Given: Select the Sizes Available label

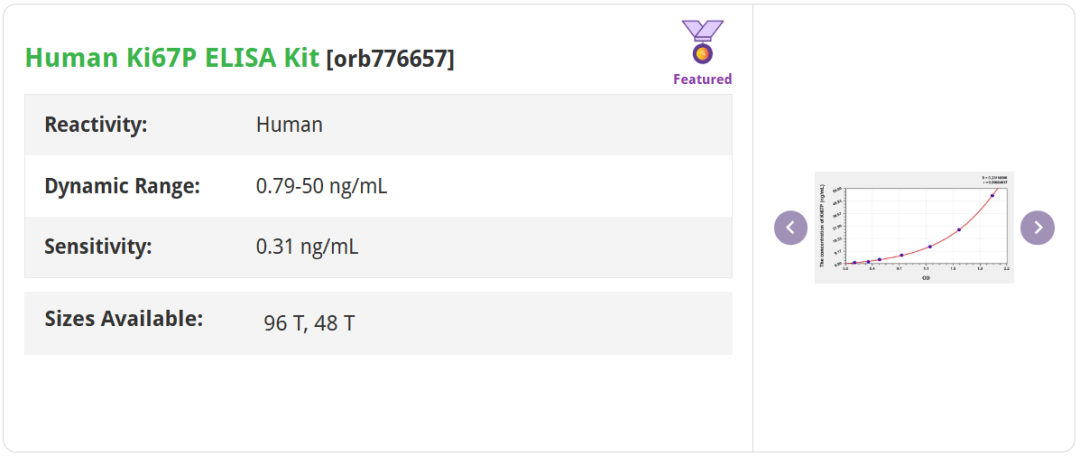Looking at the screenshot, I should click(x=124, y=319).
